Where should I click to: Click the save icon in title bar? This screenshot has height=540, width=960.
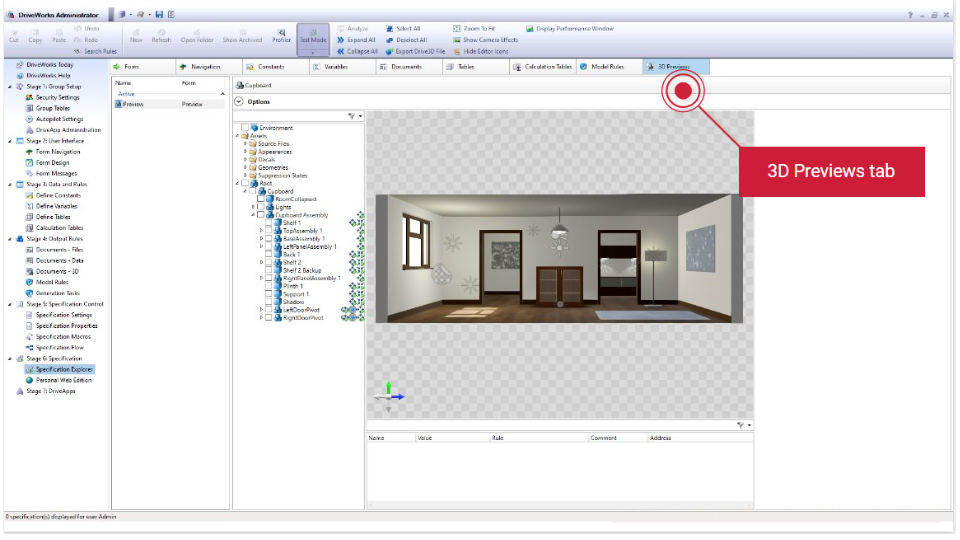click(159, 15)
